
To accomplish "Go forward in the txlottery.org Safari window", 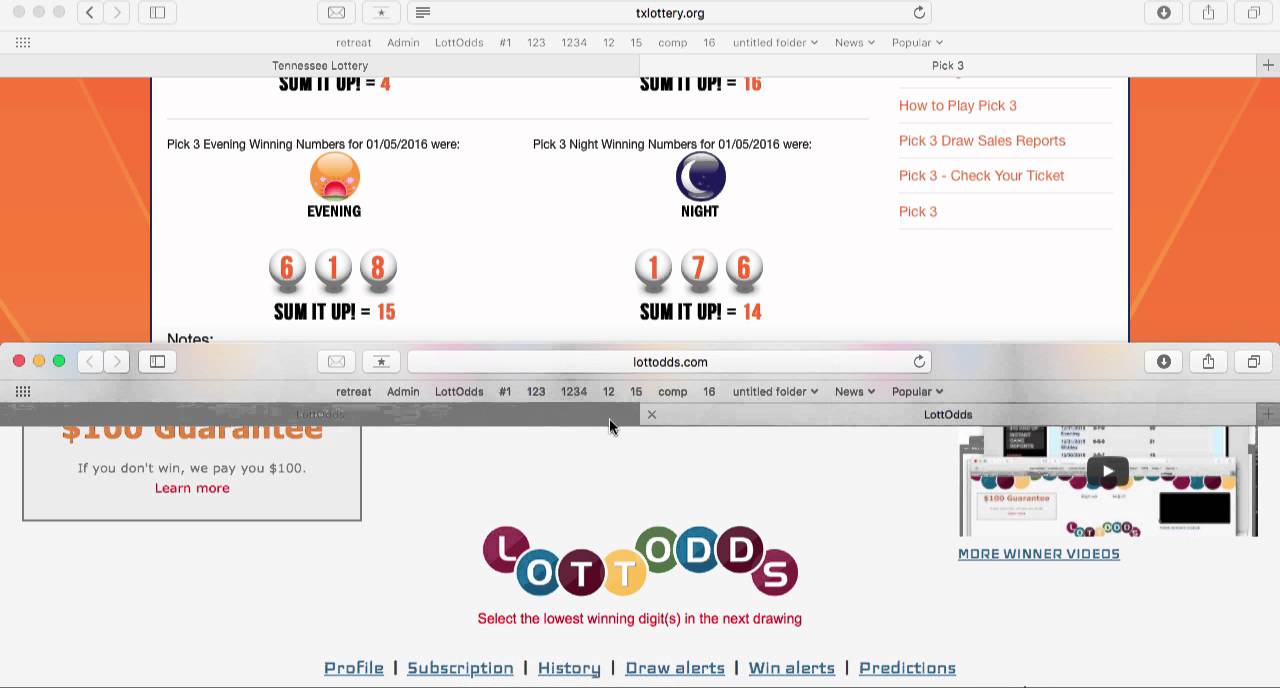I will (x=117, y=13).
